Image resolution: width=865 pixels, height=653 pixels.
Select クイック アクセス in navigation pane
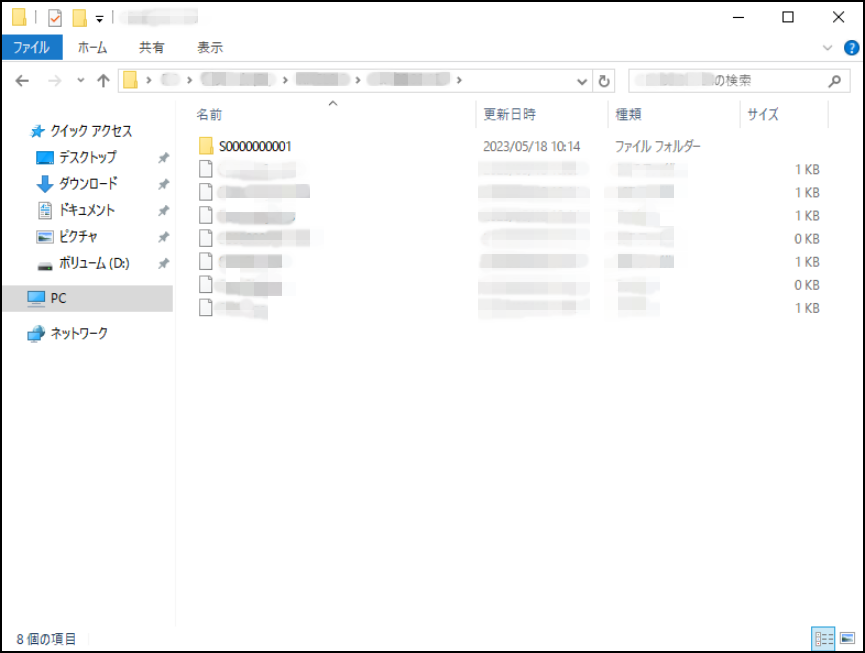[91, 131]
